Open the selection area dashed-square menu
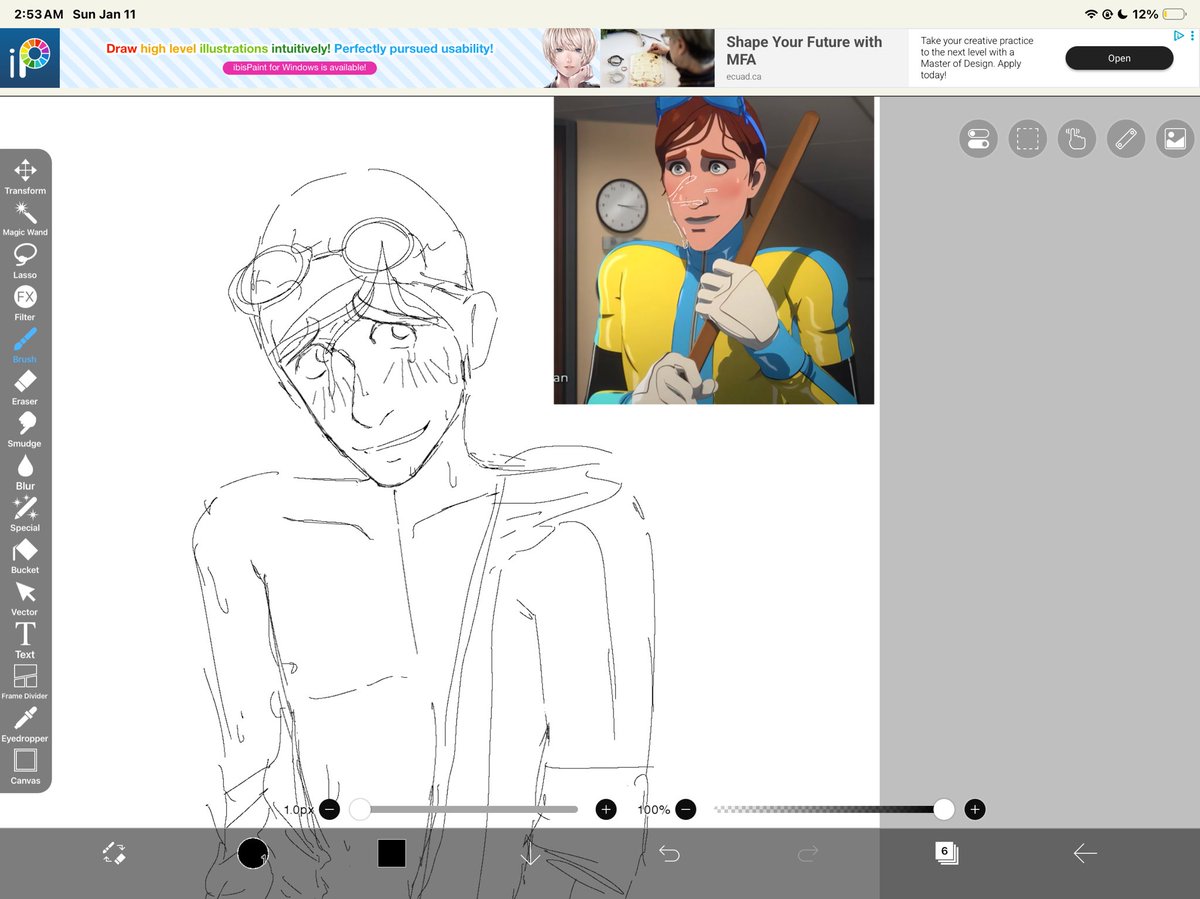This screenshot has width=1200, height=899. click(x=1027, y=139)
